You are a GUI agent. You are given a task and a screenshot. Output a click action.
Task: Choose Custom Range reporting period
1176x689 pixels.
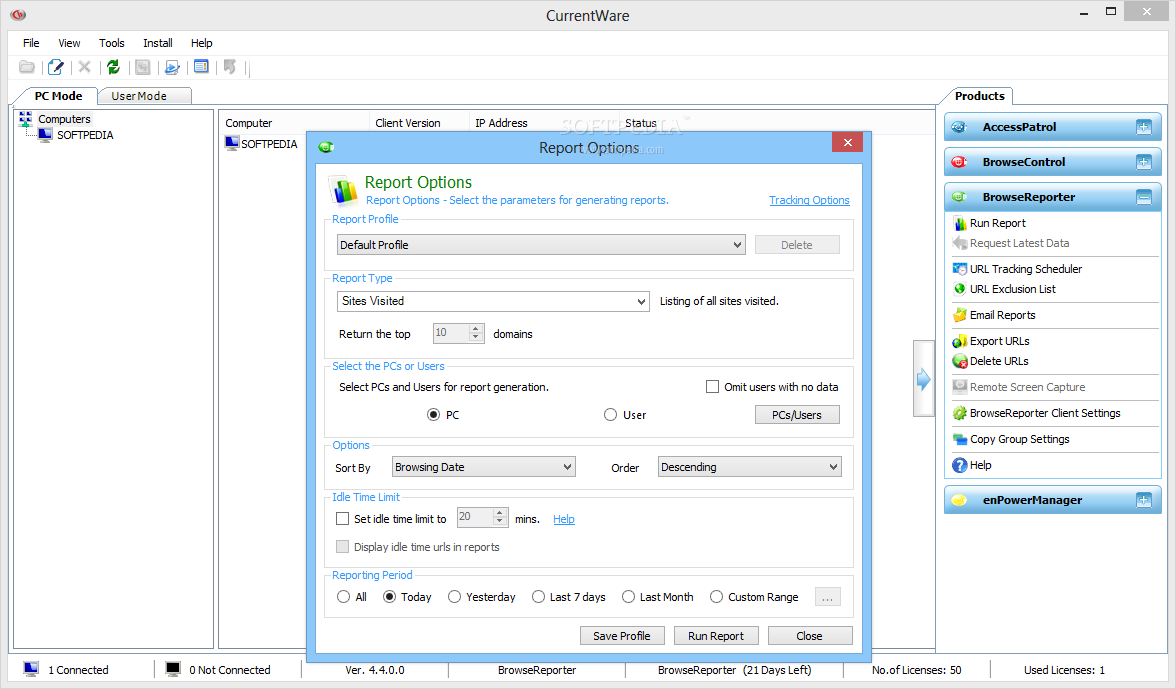716,597
